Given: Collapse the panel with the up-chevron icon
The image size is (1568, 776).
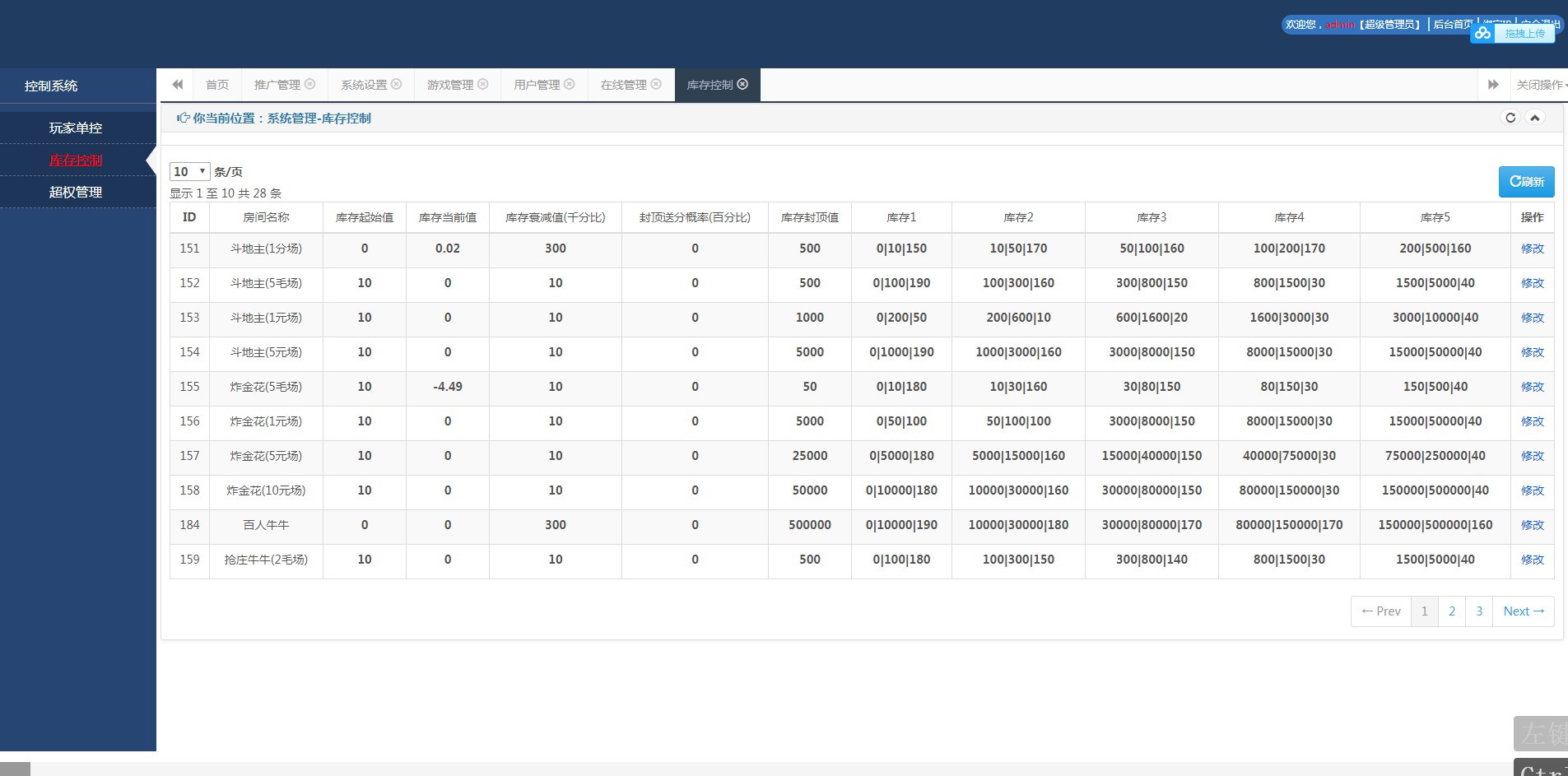Looking at the screenshot, I should tap(1534, 118).
